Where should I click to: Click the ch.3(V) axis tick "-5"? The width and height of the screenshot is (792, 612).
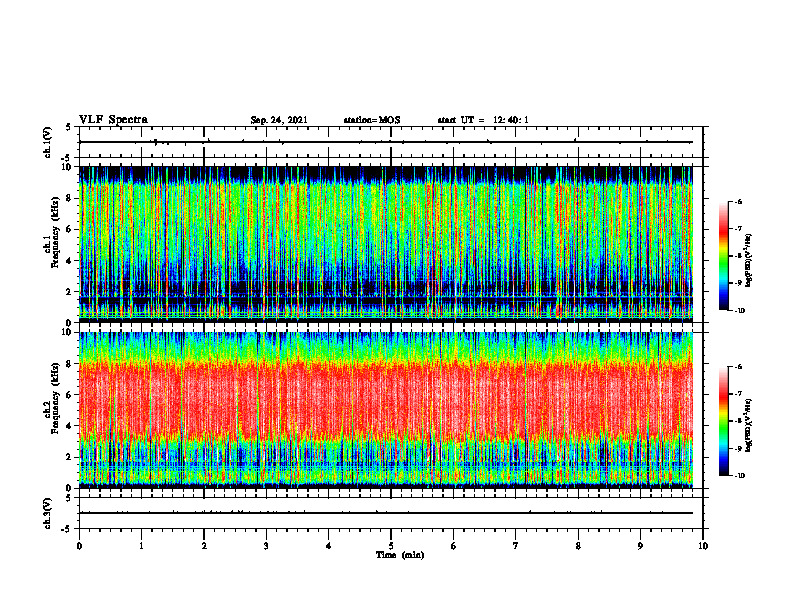pos(68,529)
